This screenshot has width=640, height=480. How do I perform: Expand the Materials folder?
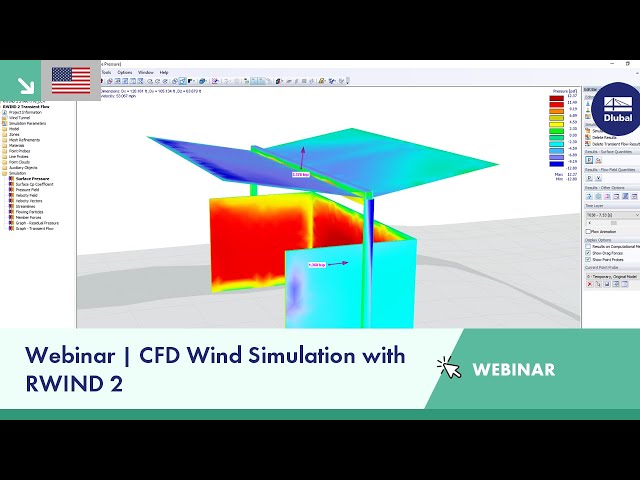4,145
